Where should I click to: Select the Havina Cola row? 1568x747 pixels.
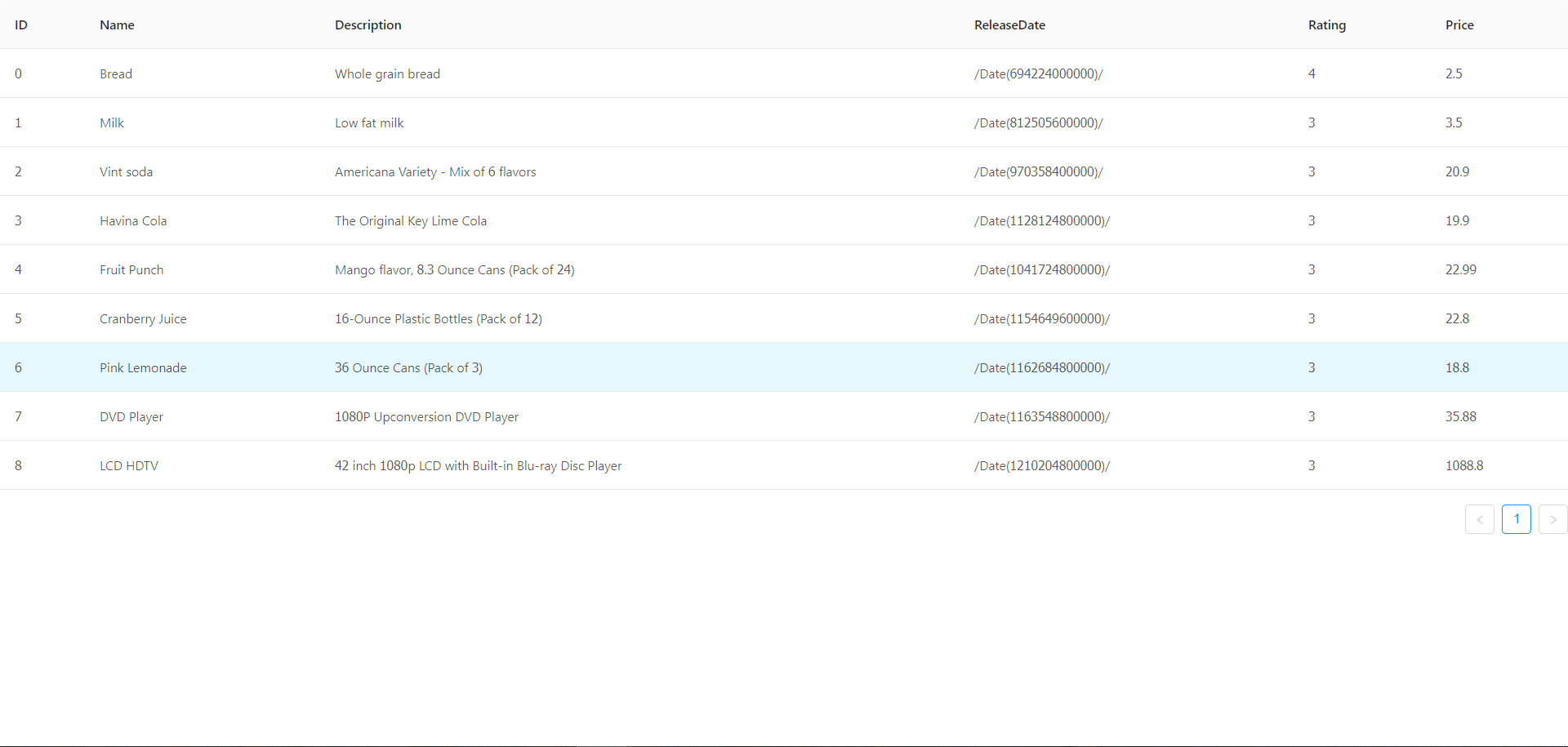click(133, 221)
